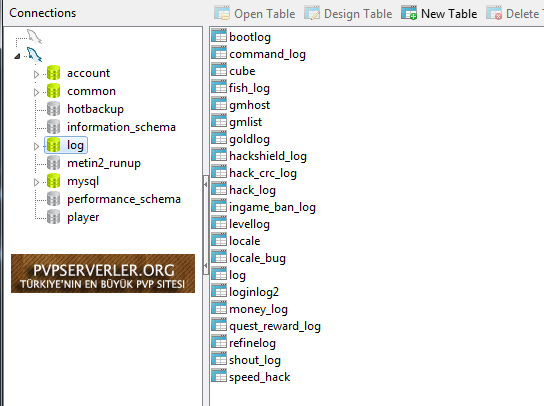Click the performance_schema database icon
This screenshot has height=406, width=544.
click(53, 199)
